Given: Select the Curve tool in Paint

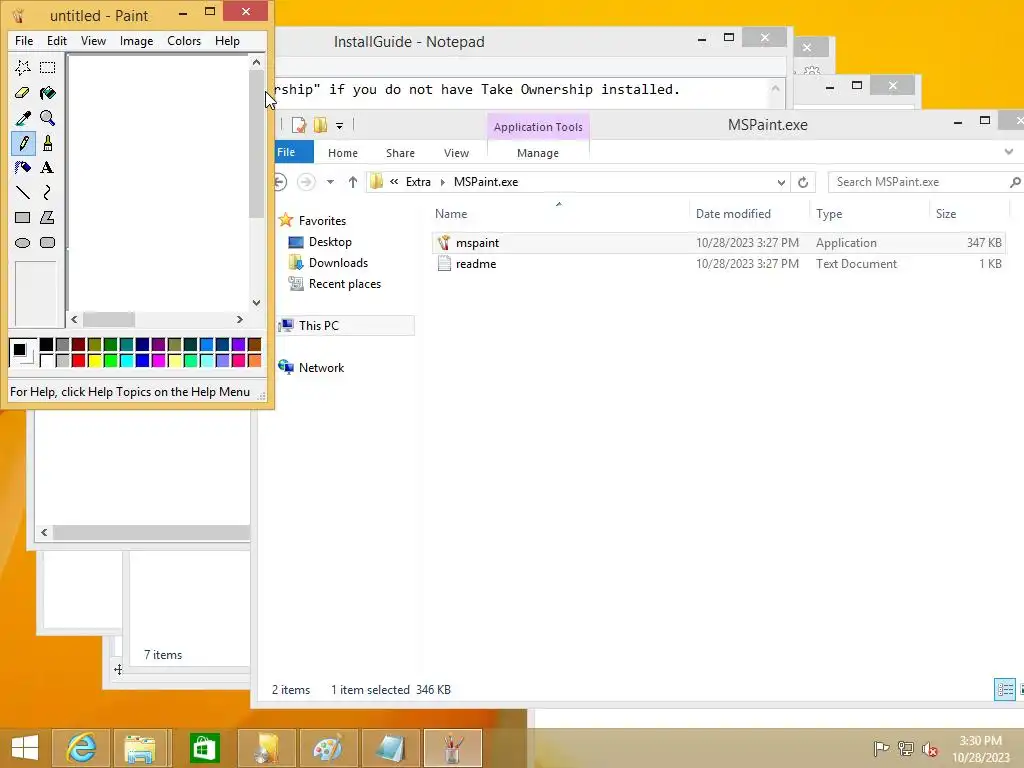Looking at the screenshot, I should [x=47, y=192].
